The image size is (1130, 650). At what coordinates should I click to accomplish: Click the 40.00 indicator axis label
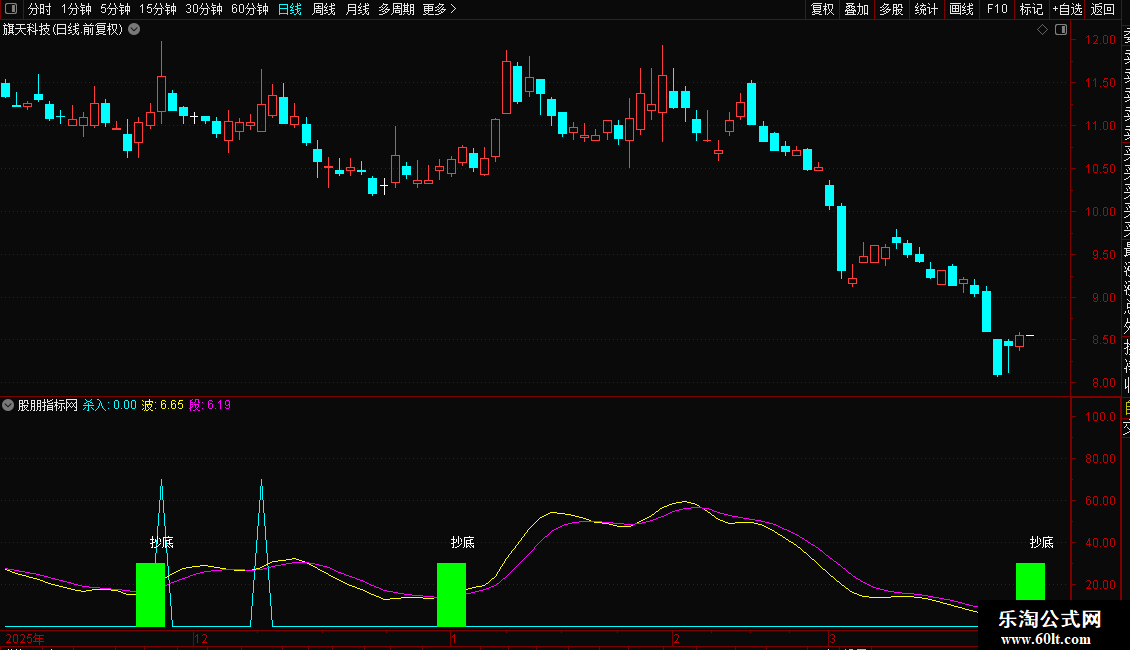tap(1100, 543)
